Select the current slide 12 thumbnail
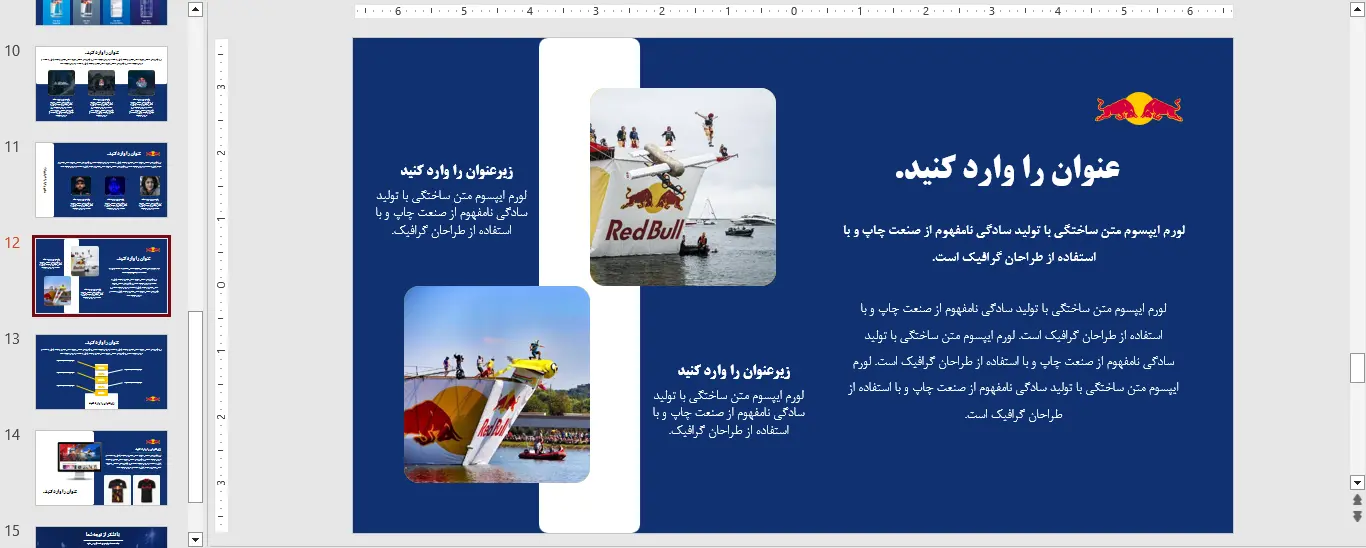Screen dimensions: 1366x548 click(x=101, y=276)
